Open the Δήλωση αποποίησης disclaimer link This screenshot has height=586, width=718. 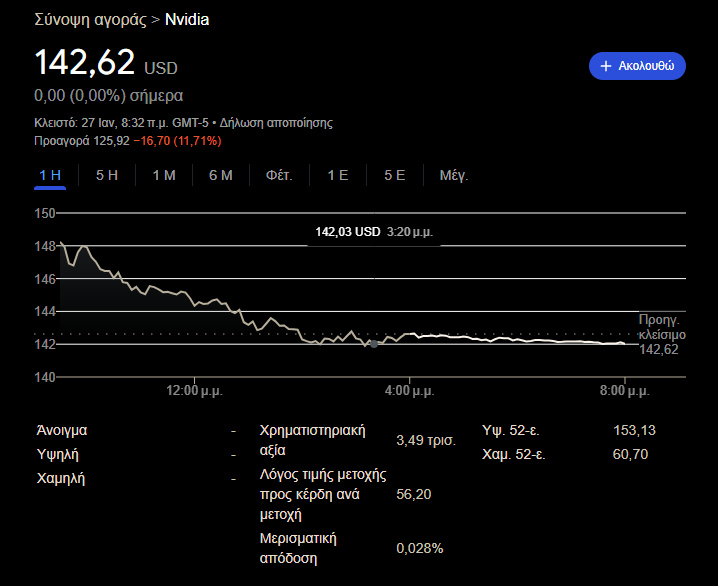tap(276, 123)
